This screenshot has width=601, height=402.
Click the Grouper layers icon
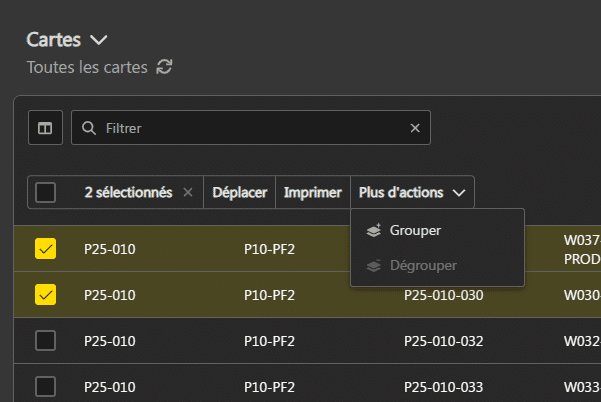(x=373, y=230)
